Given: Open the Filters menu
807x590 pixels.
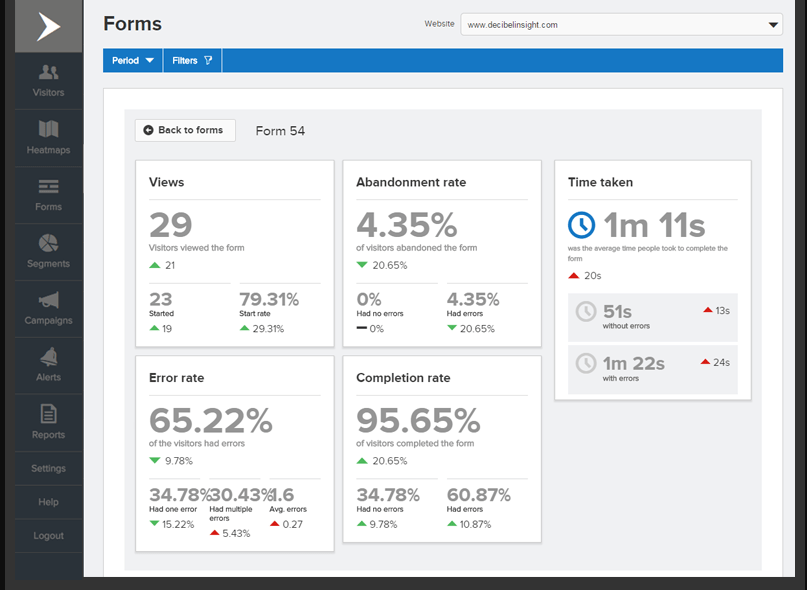Looking at the screenshot, I should tap(192, 61).
